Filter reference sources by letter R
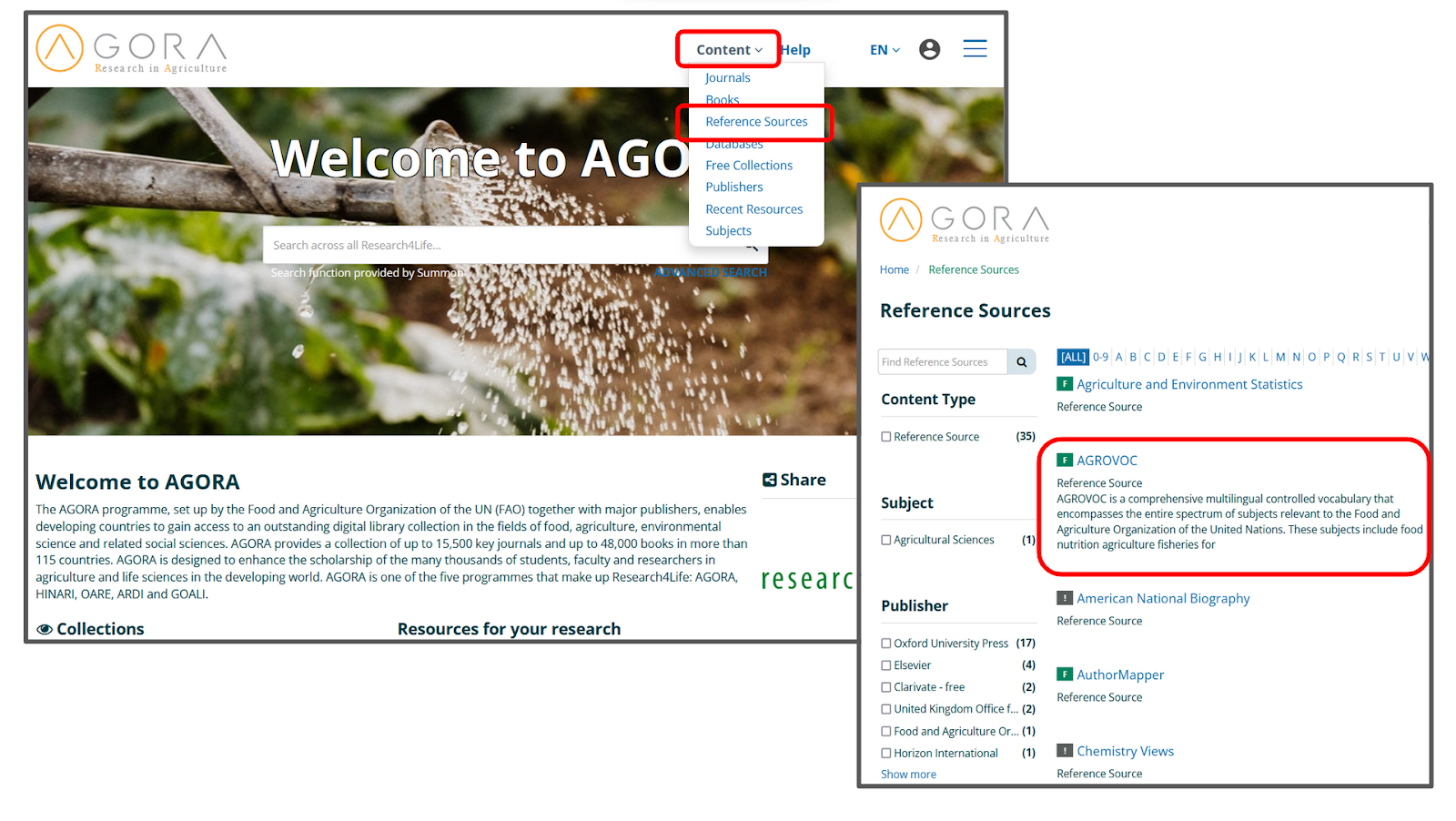1456x821 pixels. [1356, 357]
